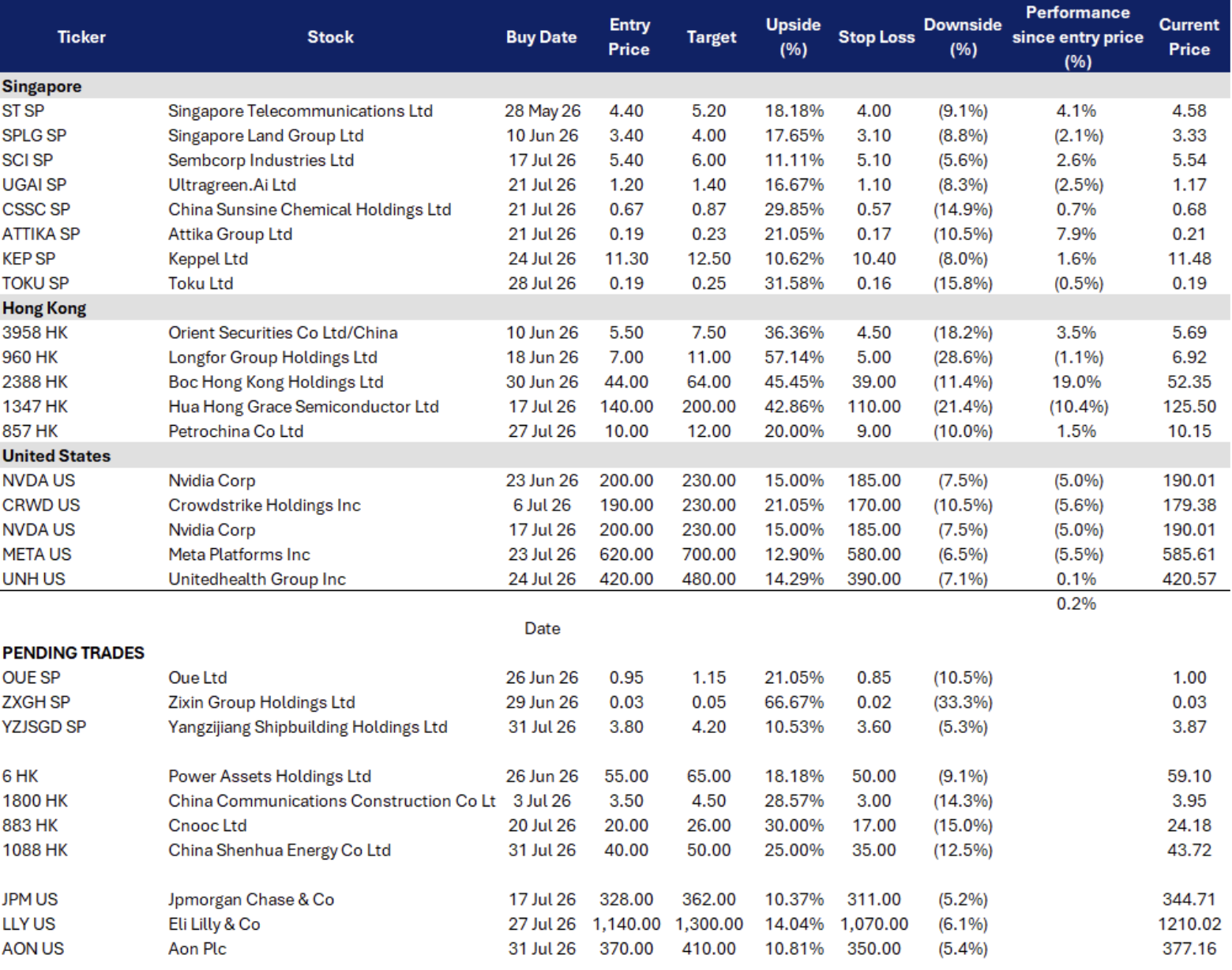The width and height of the screenshot is (1232, 970).
Task: Click Yangzijiang Shipbuilding Holdings Ltd
Action: 307,726
